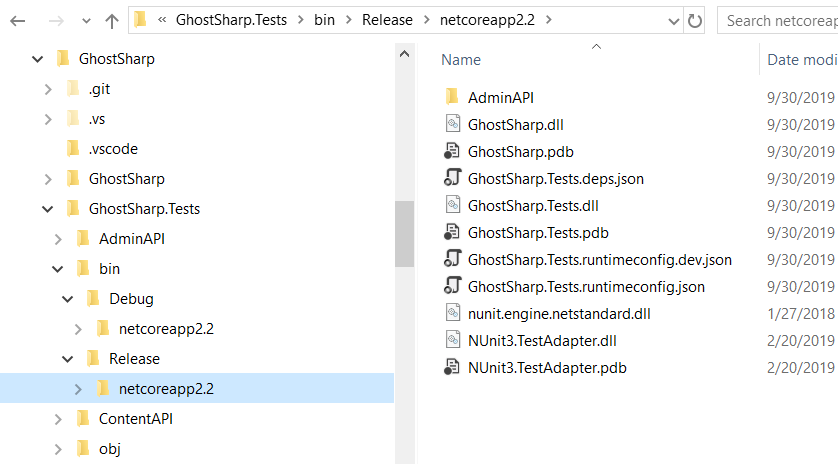Click the Search netcoreapp2.2 field

pos(778,21)
